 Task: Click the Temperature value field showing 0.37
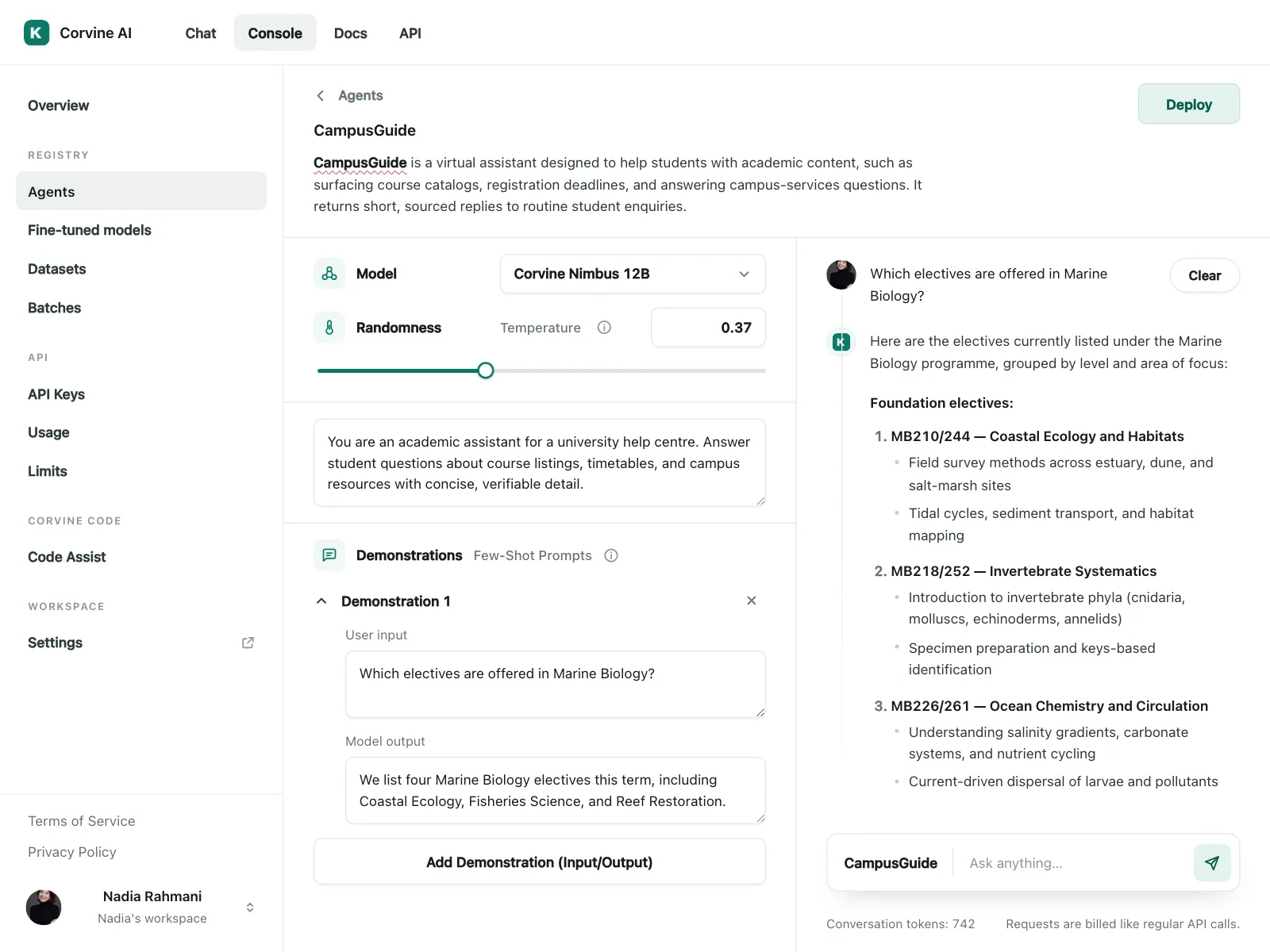[708, 328]
